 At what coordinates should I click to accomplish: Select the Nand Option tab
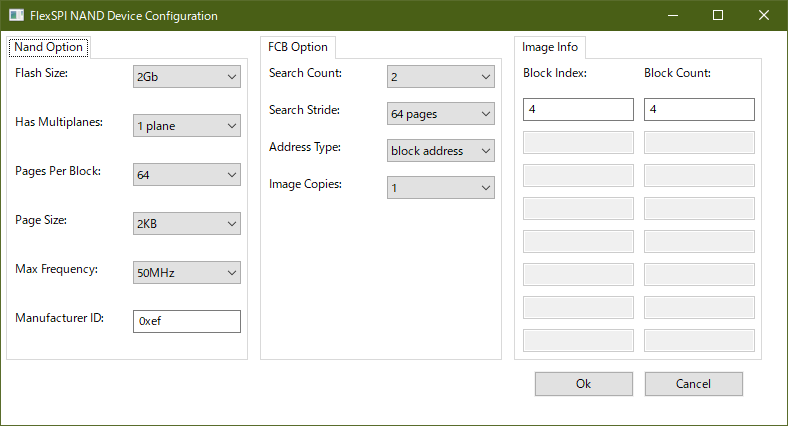[49, 47]
